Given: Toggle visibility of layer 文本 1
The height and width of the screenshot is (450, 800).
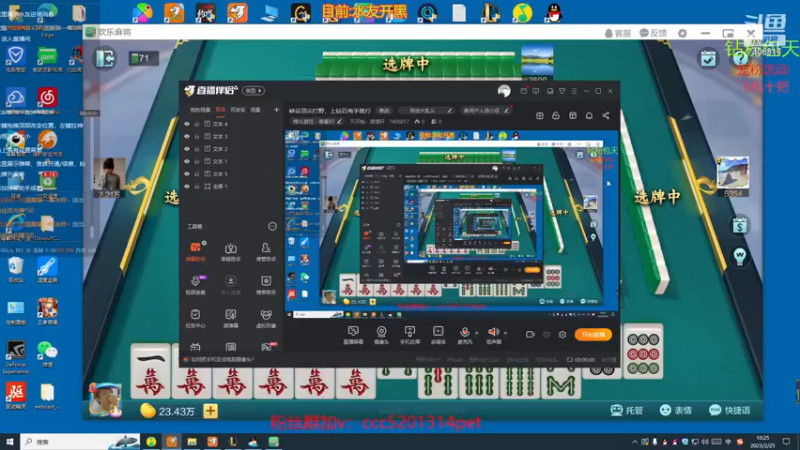Looking at the screenshot, I should pos(187,161).
